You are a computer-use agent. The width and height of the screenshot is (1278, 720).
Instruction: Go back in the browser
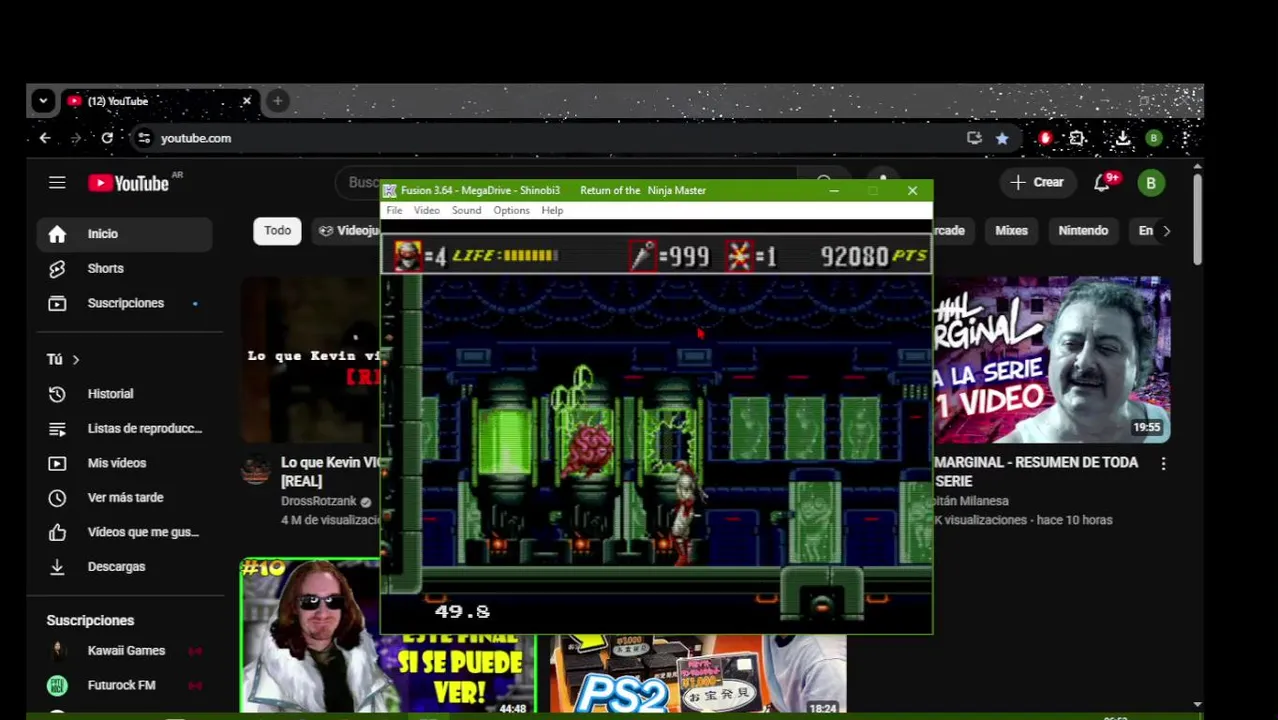[44, 138]
